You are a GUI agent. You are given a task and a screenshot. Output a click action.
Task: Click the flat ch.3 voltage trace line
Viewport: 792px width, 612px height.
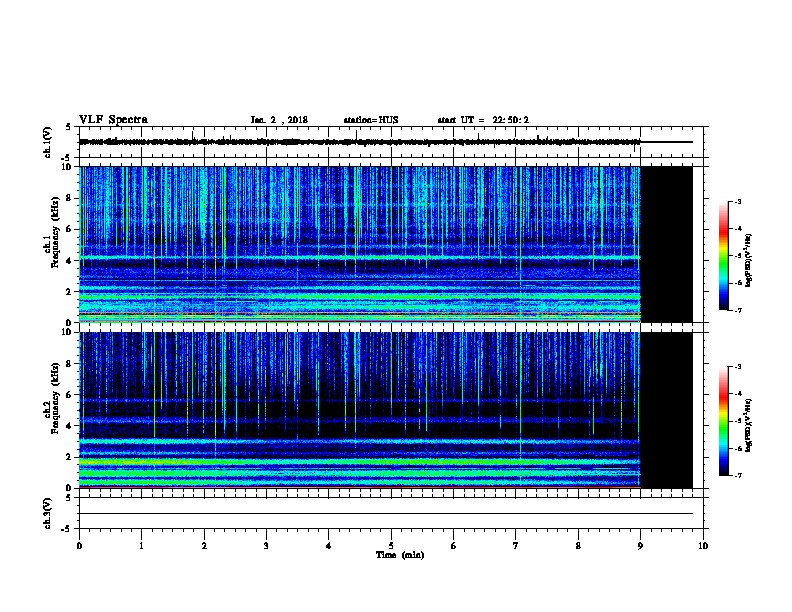(x=386, y=514)
